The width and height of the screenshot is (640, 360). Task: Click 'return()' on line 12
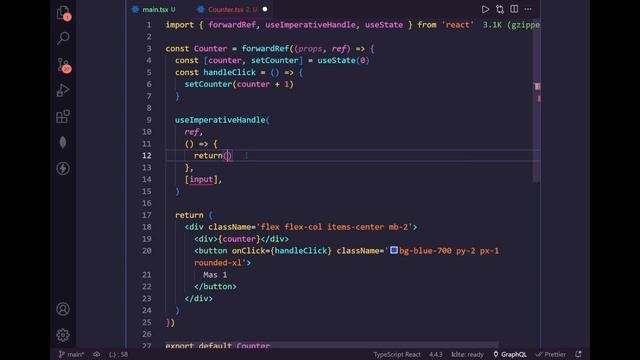click(213, 156)
